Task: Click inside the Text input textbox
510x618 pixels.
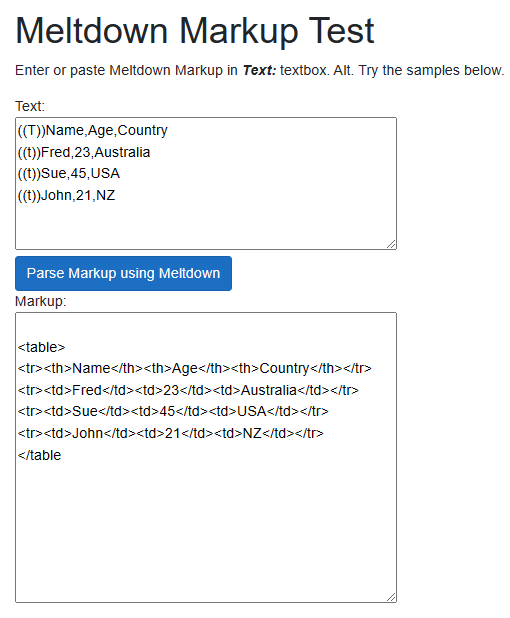Action: (x=206, y=183)
